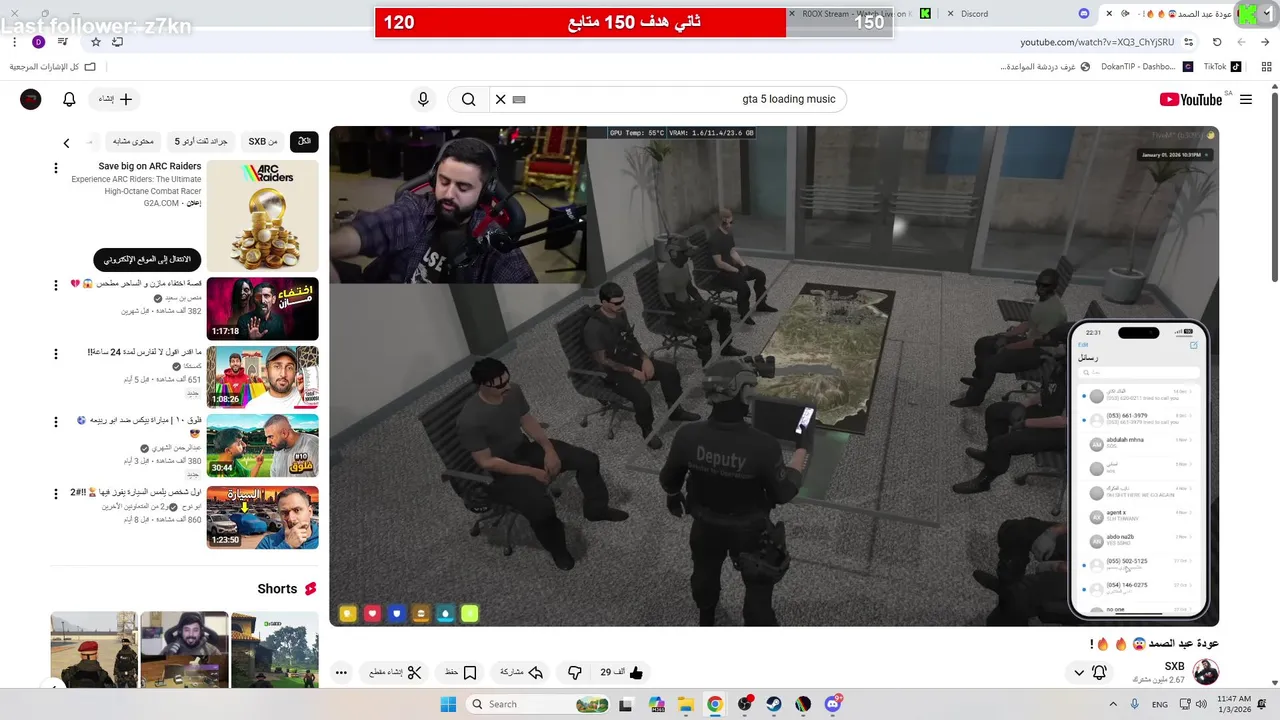This screenshot has width=1280, height=720.
Task: Open the 1:23:50 car video thumbnail
Action: click(x=263, y=517)
